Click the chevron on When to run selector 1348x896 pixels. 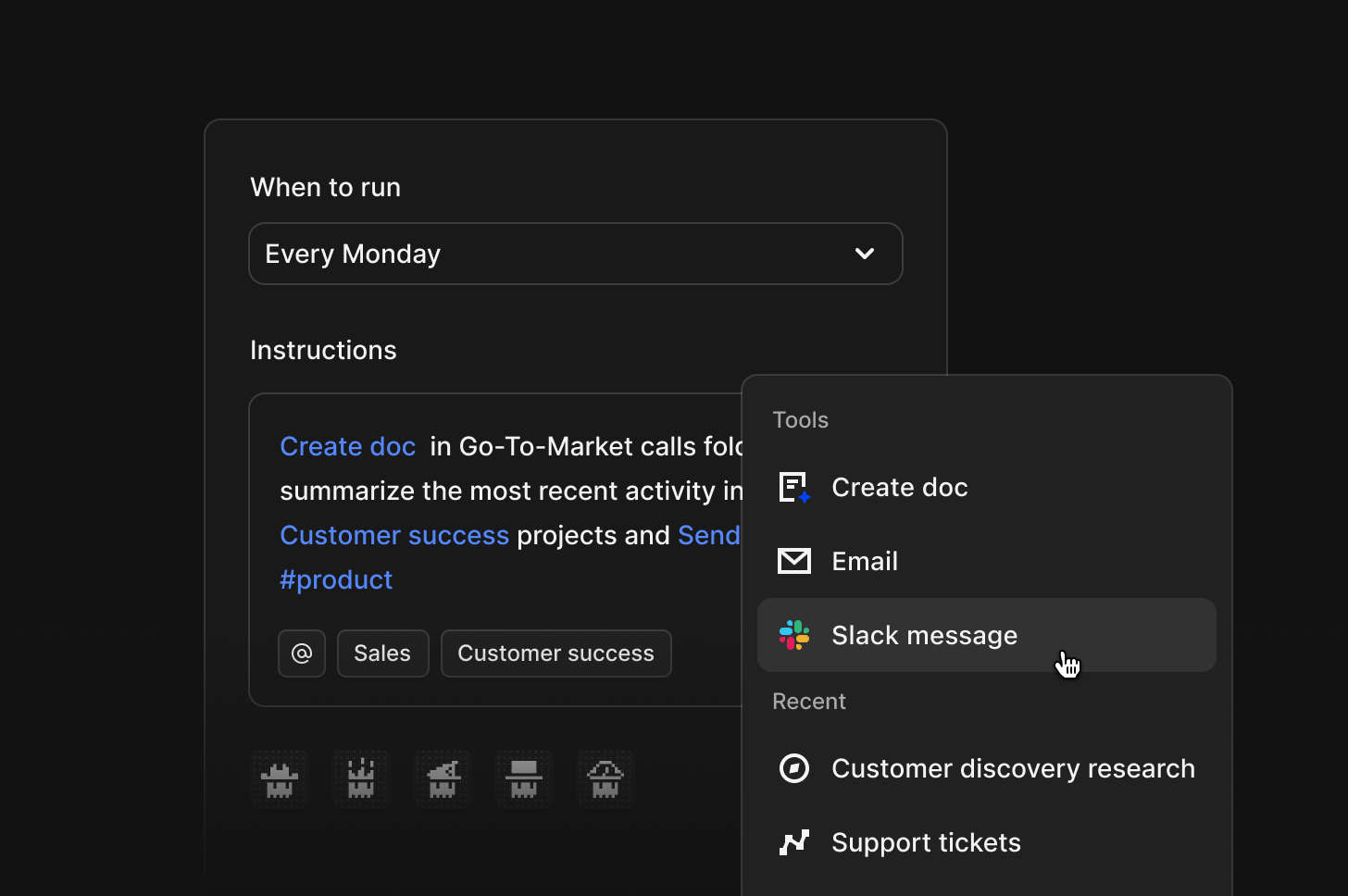[865, 254]
